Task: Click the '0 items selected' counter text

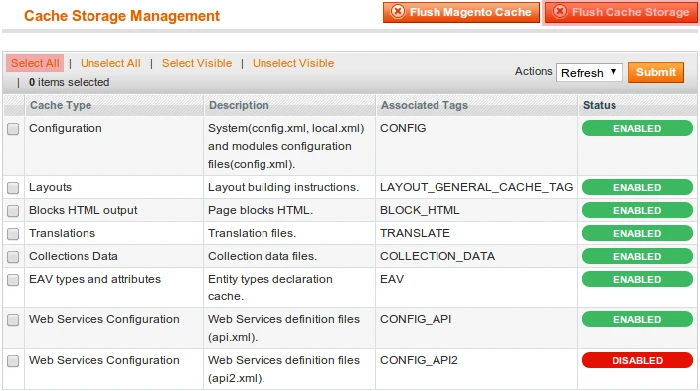Action: [69, 83]
